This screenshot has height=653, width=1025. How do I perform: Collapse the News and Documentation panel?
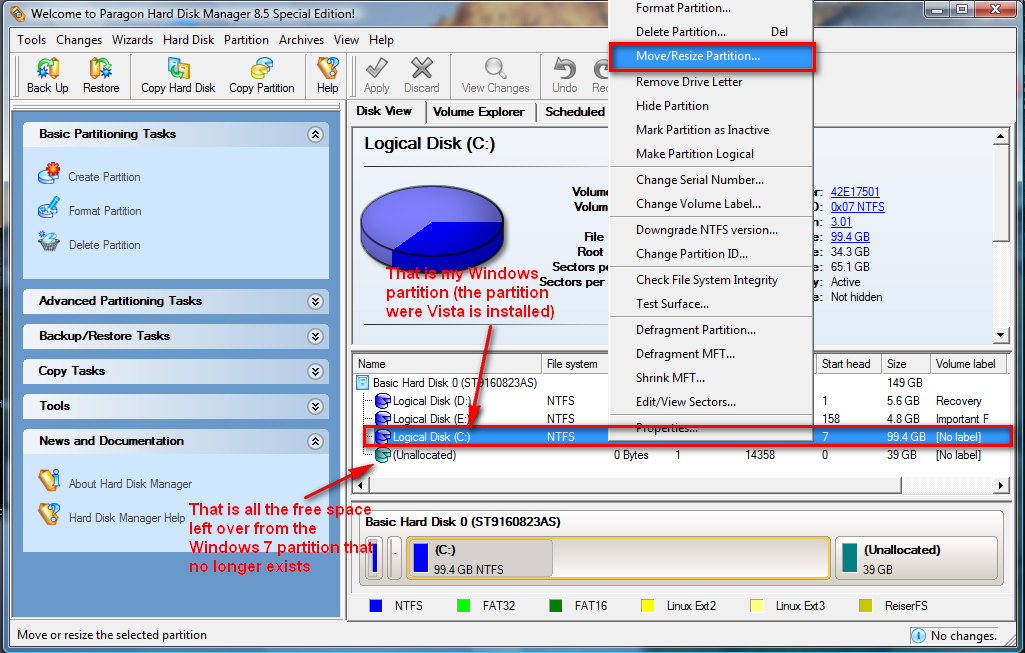(x=315, y=442)
